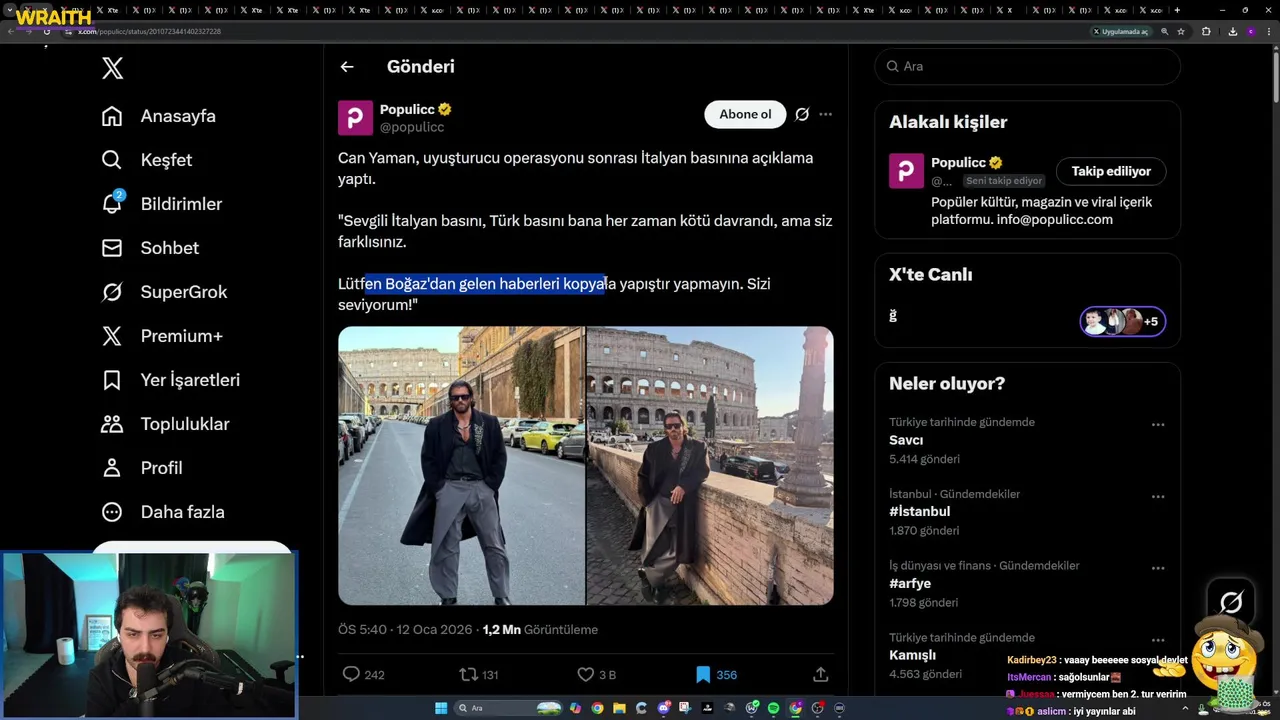Open the Kamışlı trending topic
This screenshot has width=1280, height=720.
(912, 656)
